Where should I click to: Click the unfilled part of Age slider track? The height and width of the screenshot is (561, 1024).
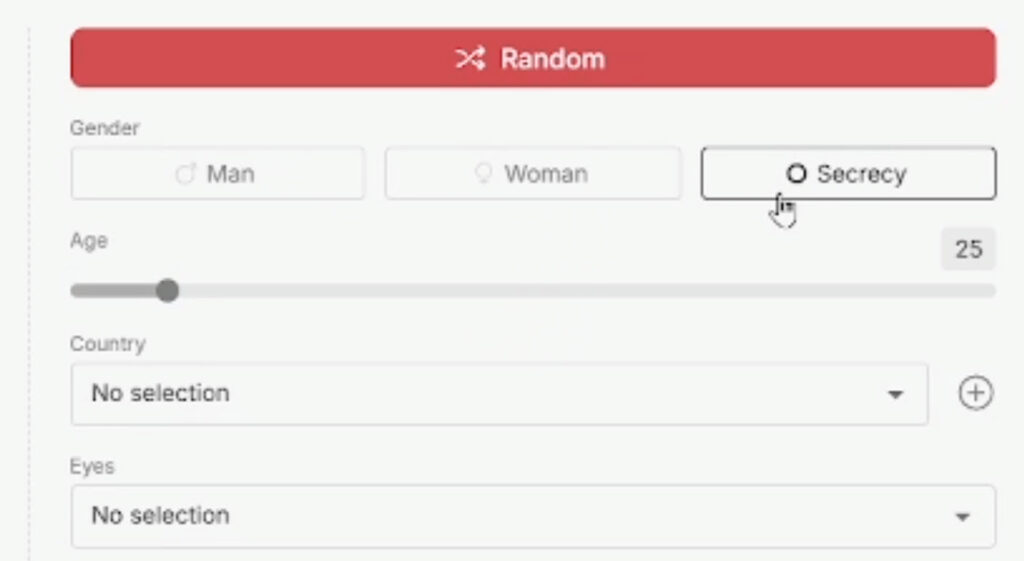click(580, 291)
